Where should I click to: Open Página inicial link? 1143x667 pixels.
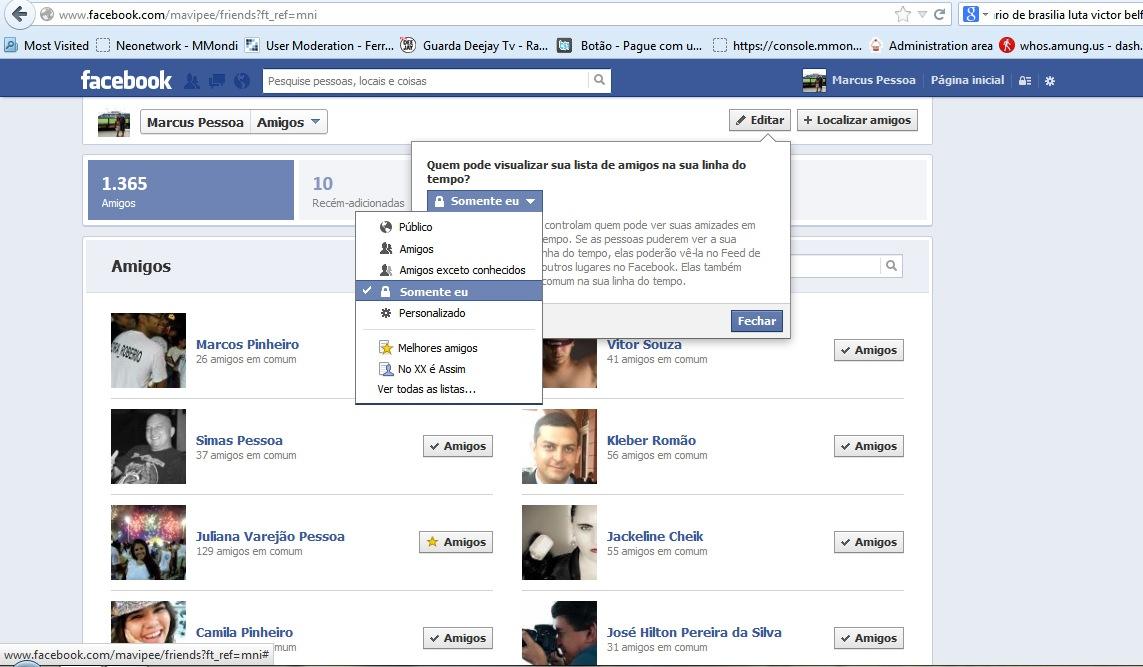[x=967, y=80]
